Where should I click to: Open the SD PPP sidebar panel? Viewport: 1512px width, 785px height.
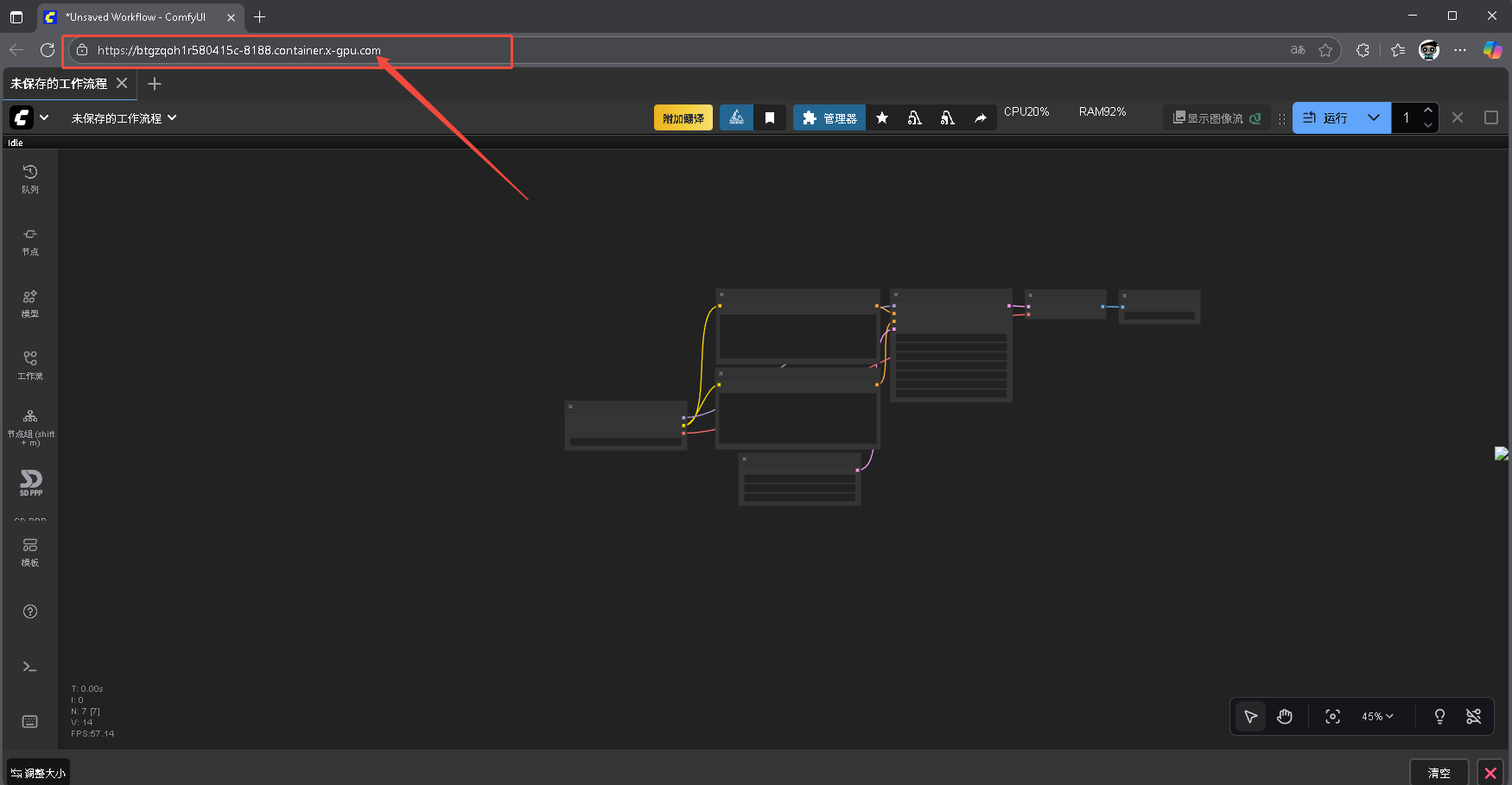(30, 483)
